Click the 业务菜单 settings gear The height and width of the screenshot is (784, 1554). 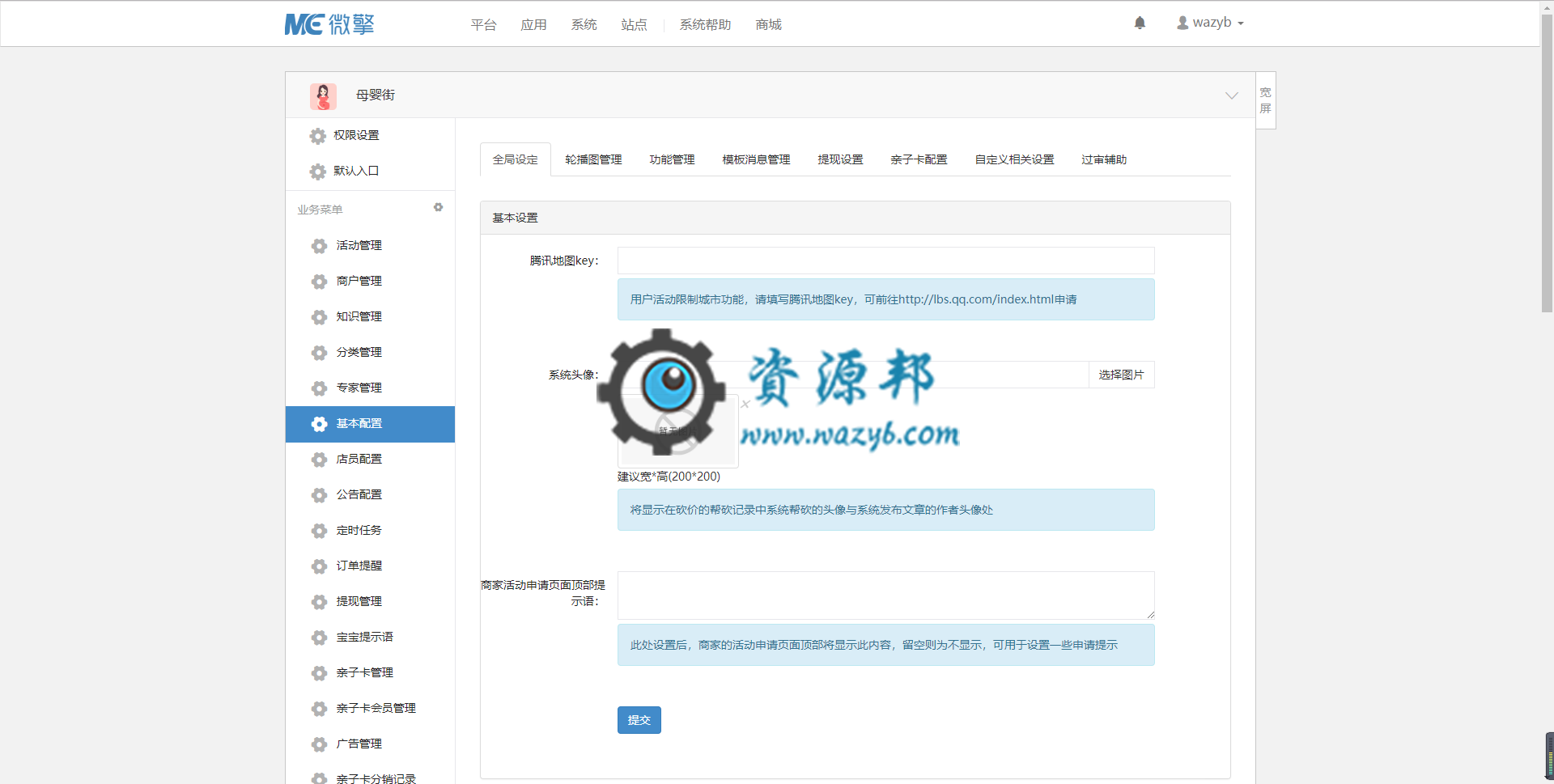click(x=438, y=207)
